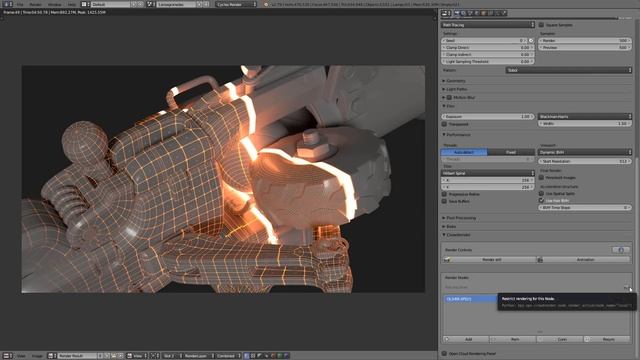Switch to the Render properties tab icon
Screen dimensions: 640x360
(457, 13)
